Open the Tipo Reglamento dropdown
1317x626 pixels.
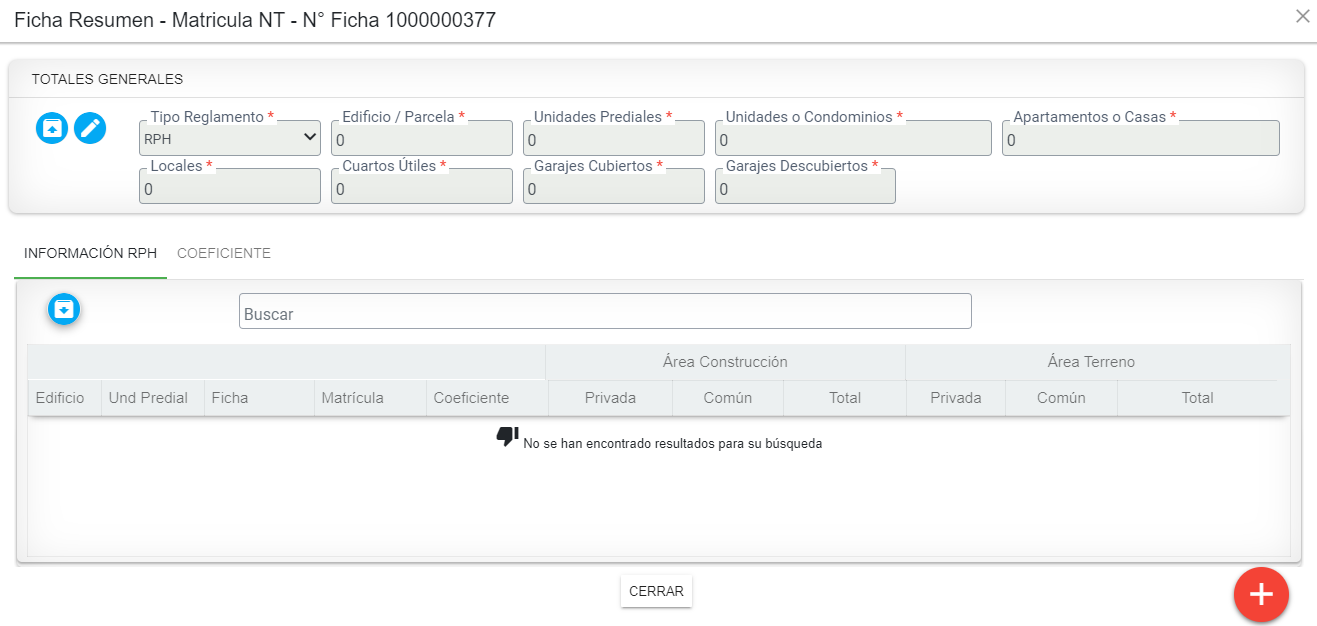(230, 138)
